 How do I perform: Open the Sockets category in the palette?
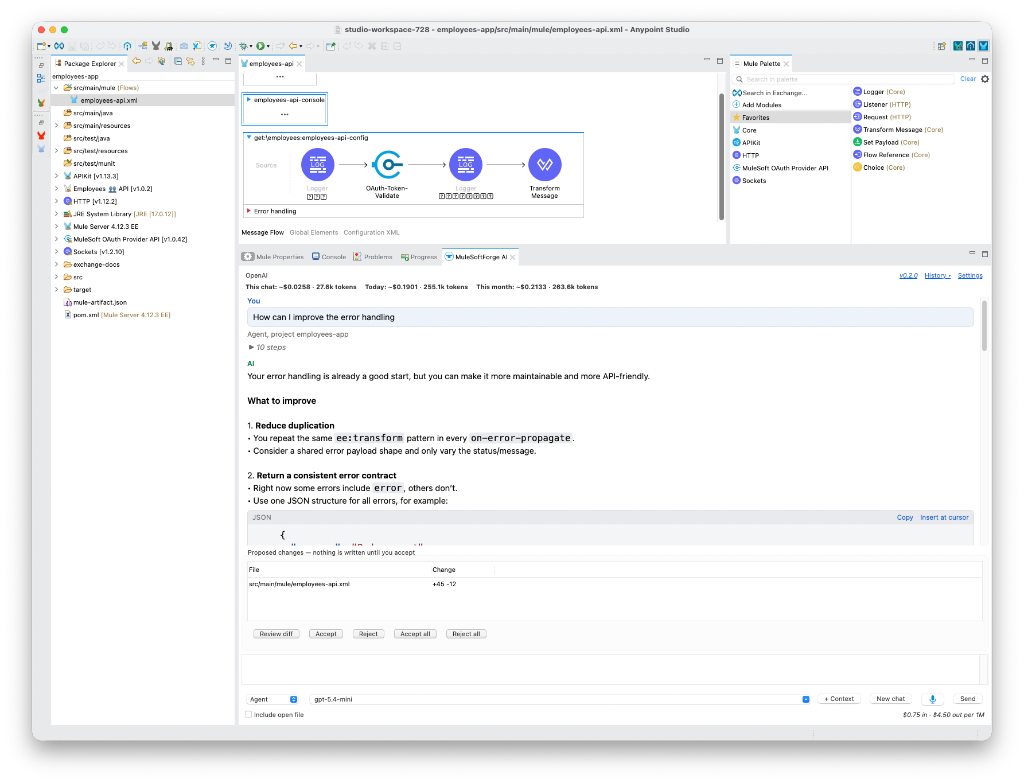pyautogui.click(x=749, y=180)
